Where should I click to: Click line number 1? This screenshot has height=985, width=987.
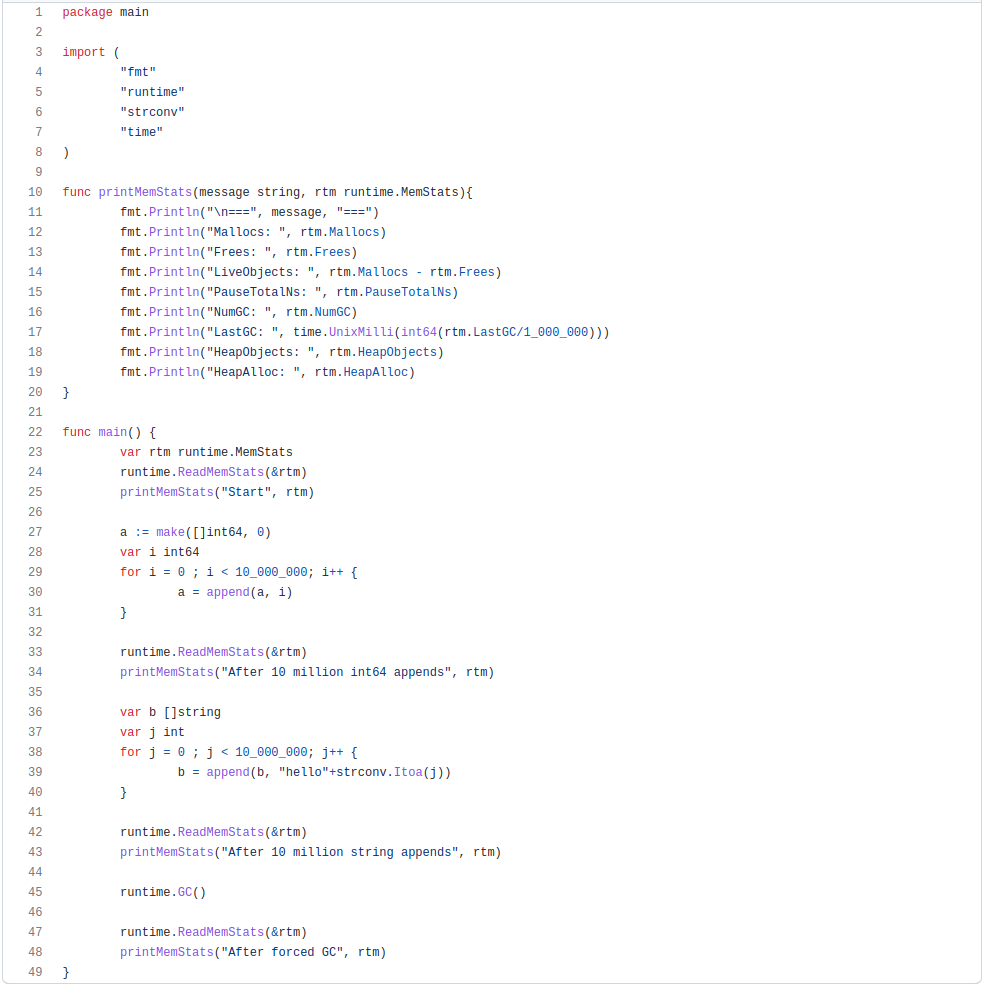[38, 12]
